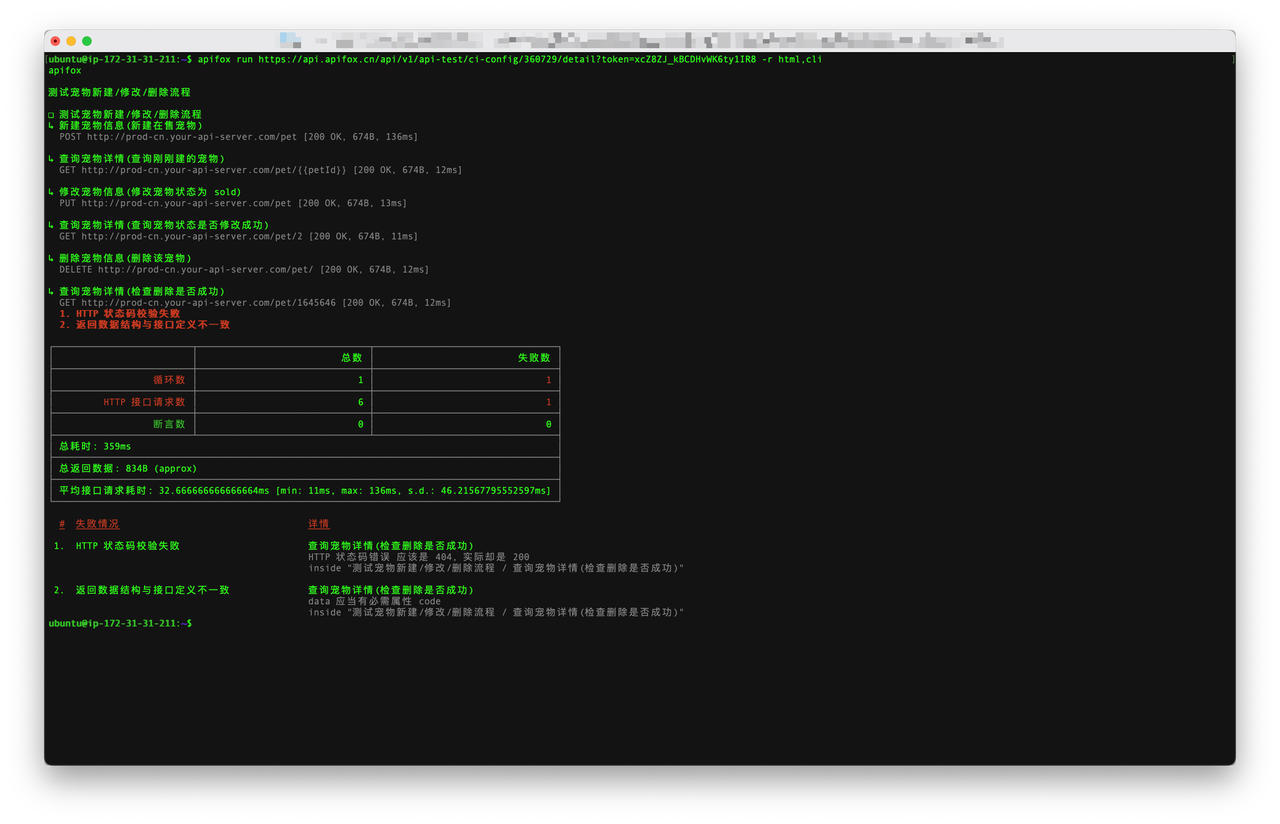Open the 失败情况 underlined header link
Viewport: 1280px width, 824px height.
tap(97, 523)
